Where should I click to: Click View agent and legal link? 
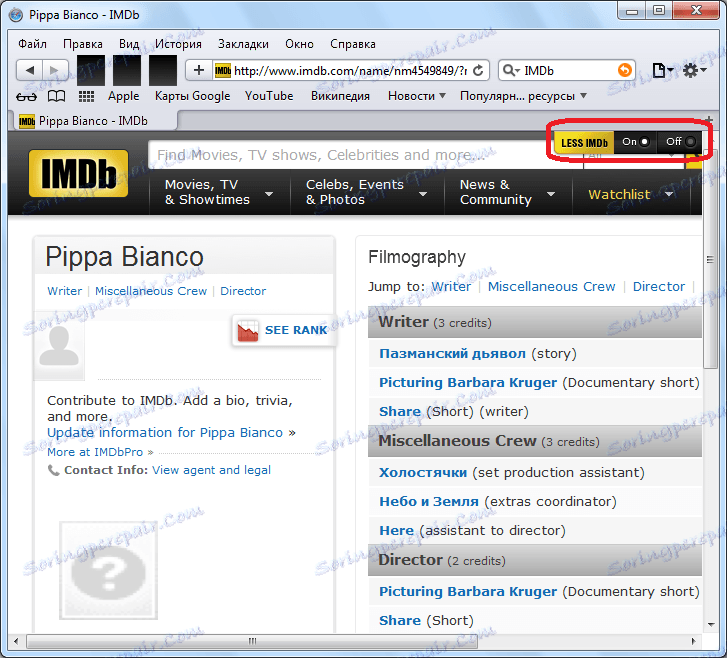click(211, 470)
